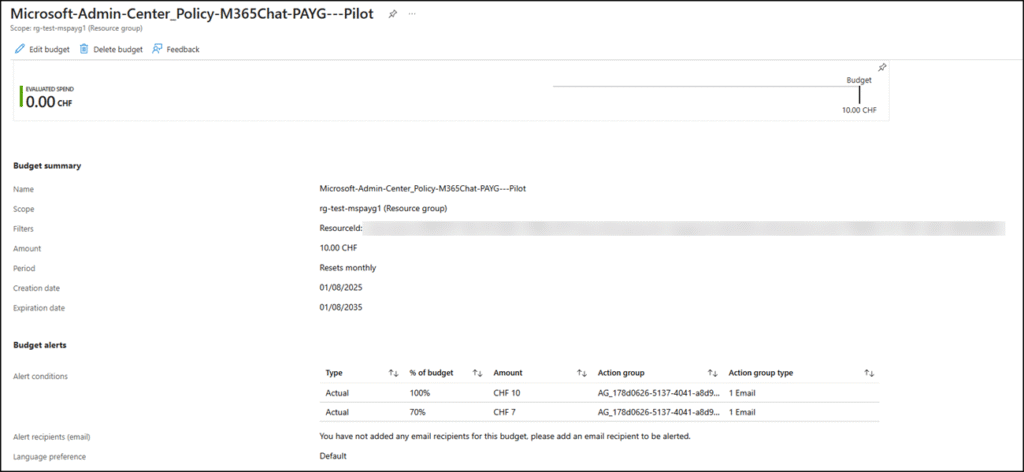Click the Type column header text

334,373
